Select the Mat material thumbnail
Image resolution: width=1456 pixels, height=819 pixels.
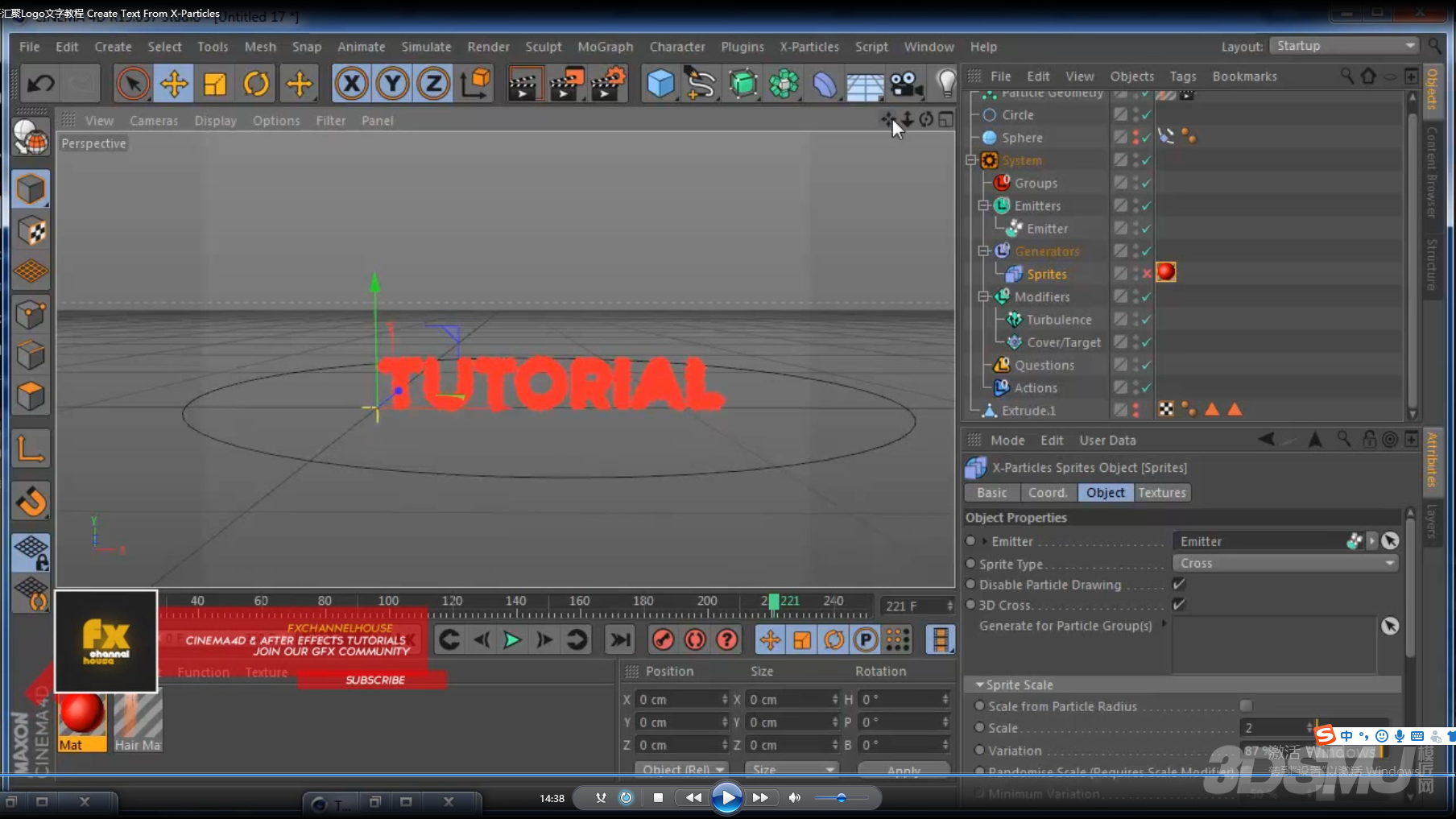(81, 721)
